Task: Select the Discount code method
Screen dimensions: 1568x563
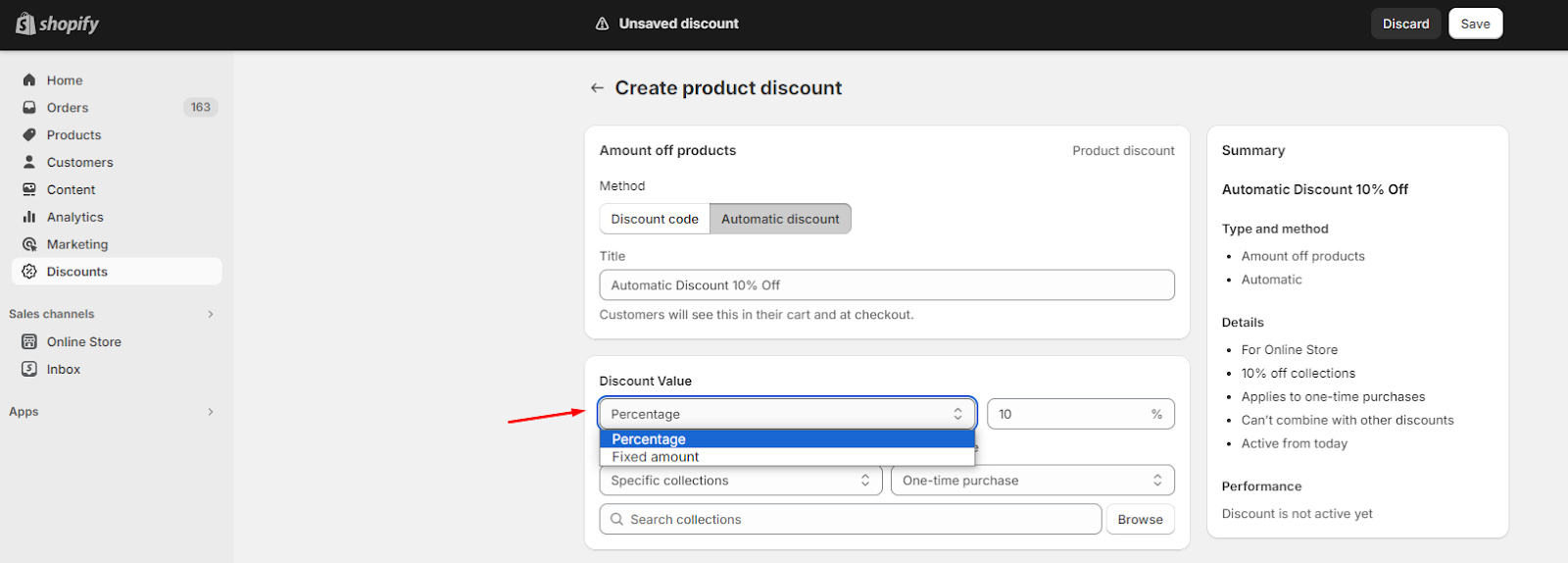Action: (655, 219)
